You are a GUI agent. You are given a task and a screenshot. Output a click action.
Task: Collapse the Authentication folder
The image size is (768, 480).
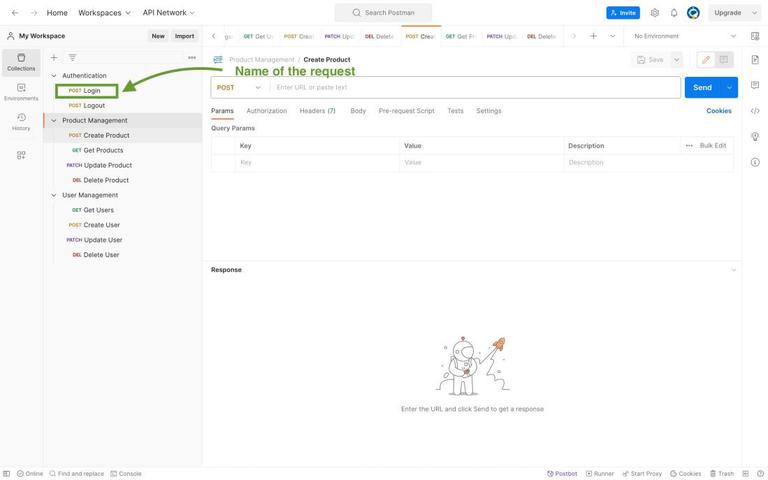pyautogui.click(x=54, y=76)
